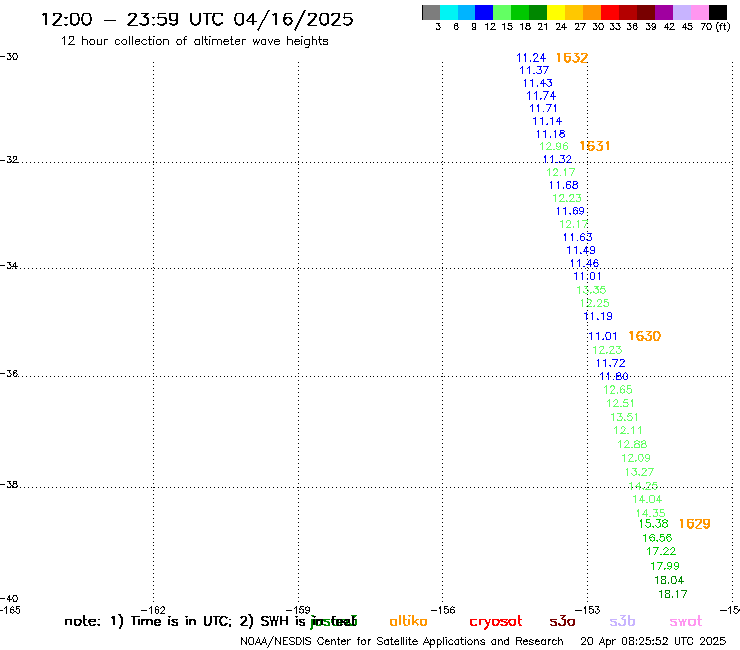Click the -153 longitude axis label
The height and width of the screenshot is (650, 740).
click(588, 611)
